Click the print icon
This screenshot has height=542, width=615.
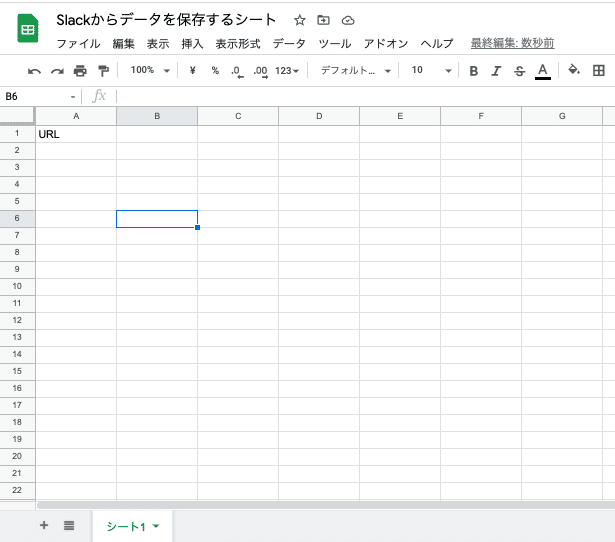click(80, 71)
